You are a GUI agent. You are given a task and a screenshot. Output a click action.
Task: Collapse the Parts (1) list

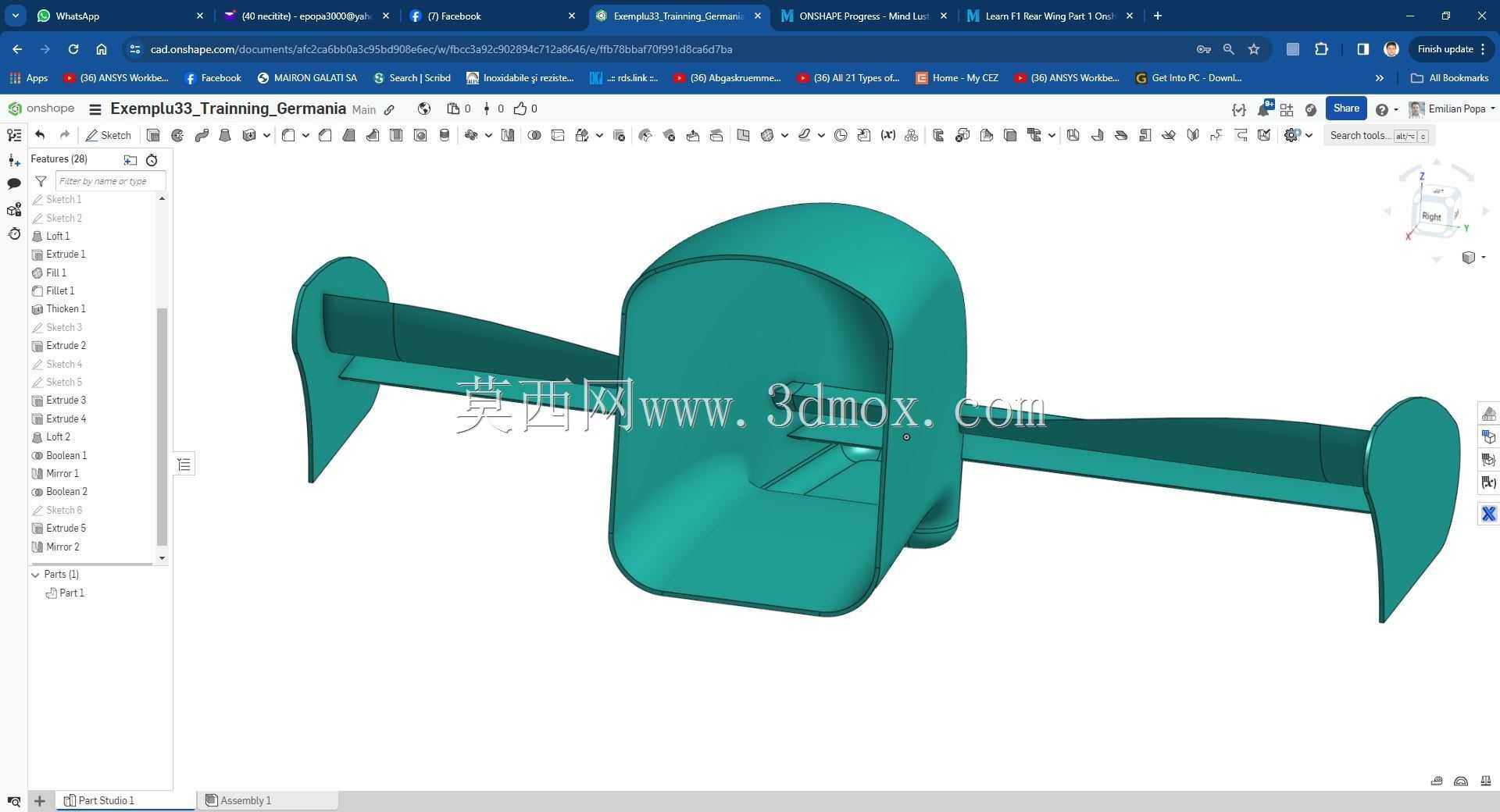tap(35, 575)
